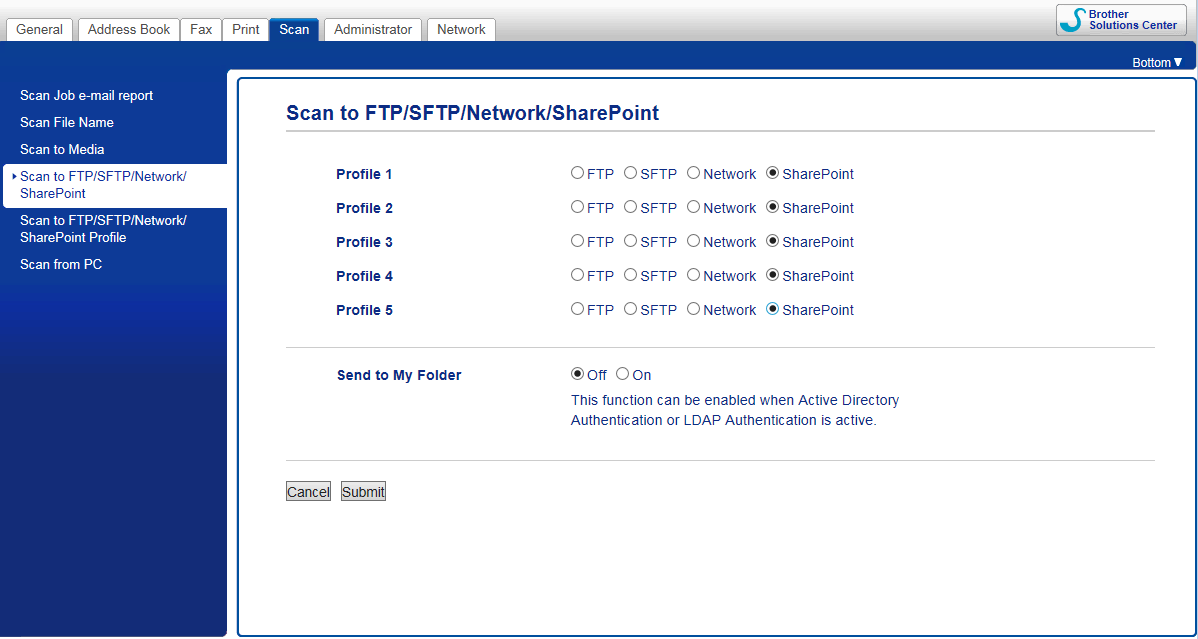Open the Address Book tab
Viewport: 1198px width, 639px height.
point(129,29)
